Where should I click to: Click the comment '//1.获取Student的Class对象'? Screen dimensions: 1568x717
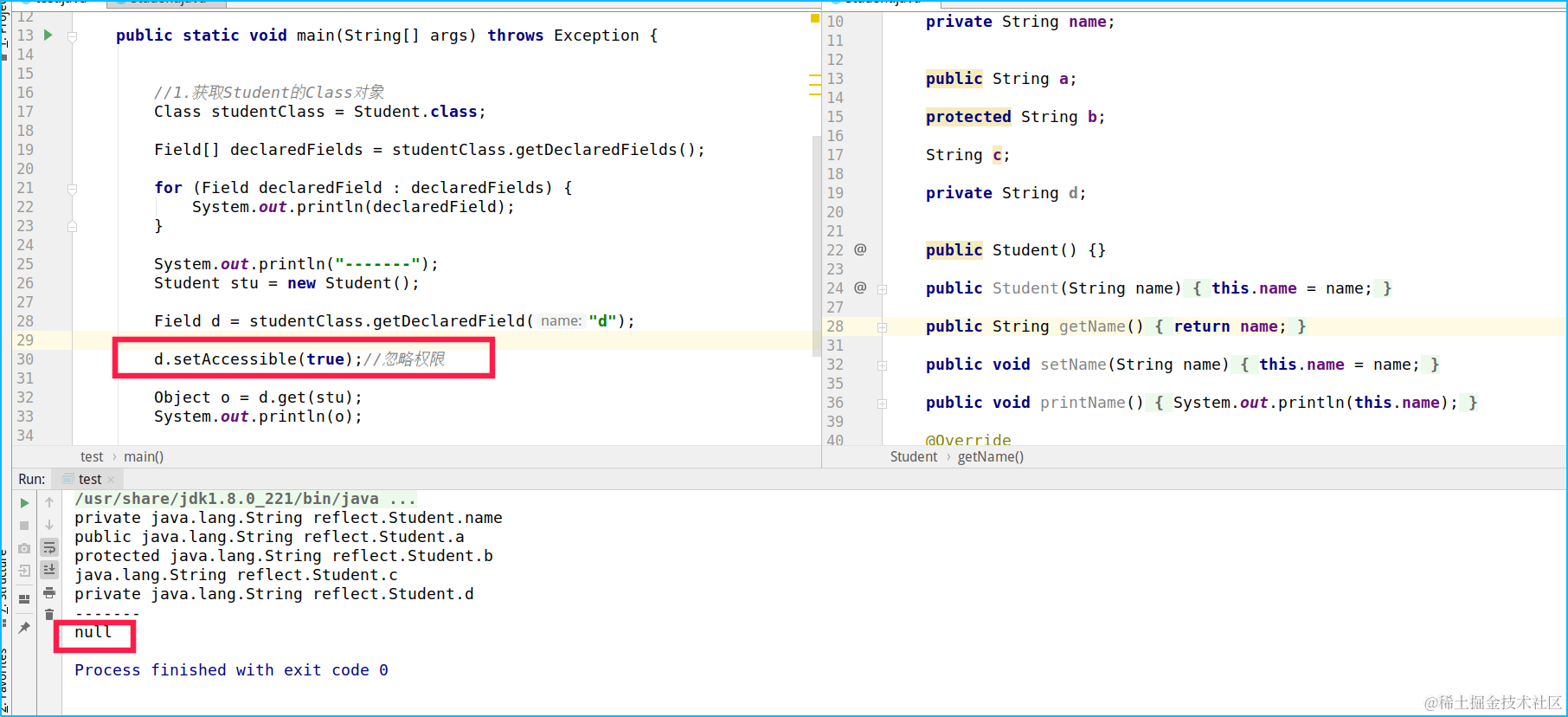pos(269,93)
